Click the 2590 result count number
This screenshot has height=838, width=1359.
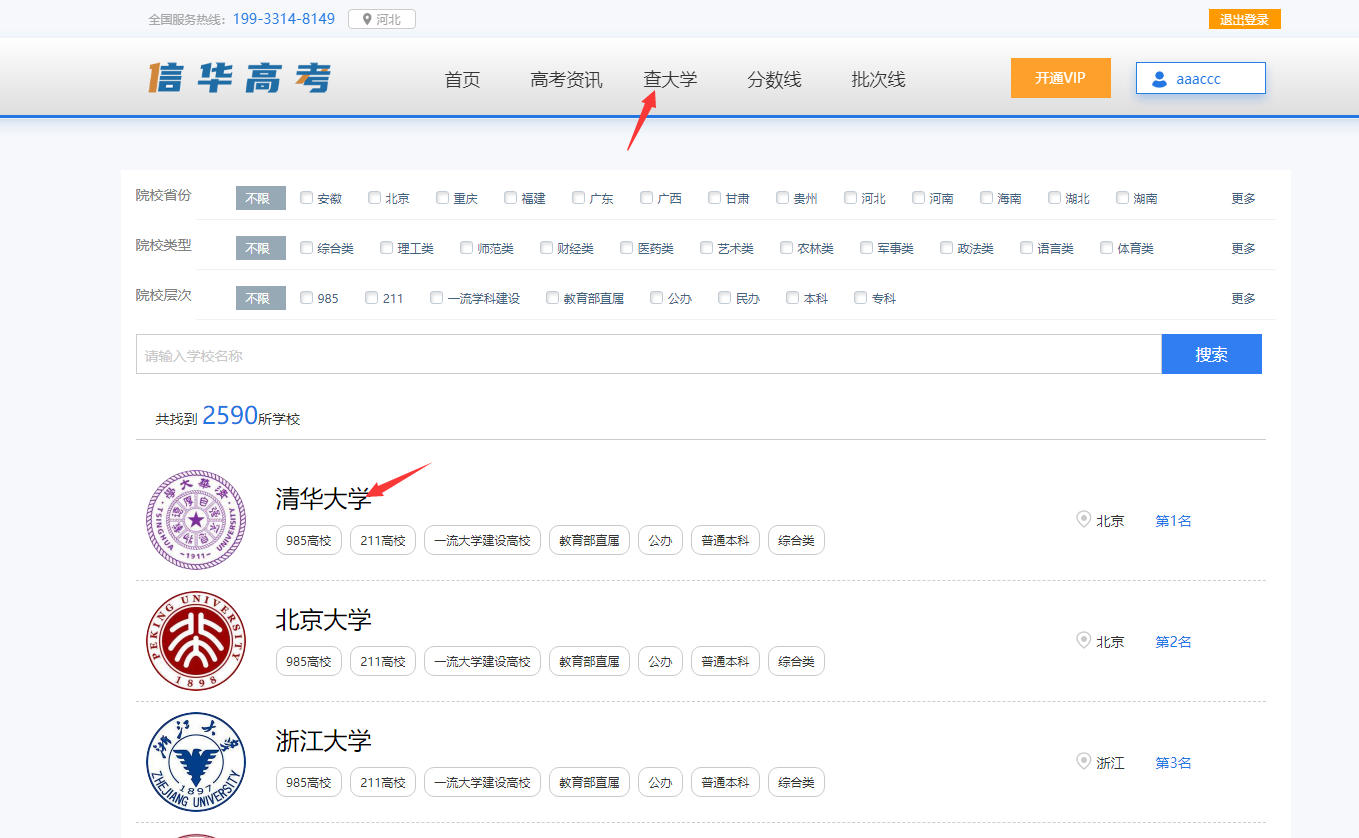point(230,415)
